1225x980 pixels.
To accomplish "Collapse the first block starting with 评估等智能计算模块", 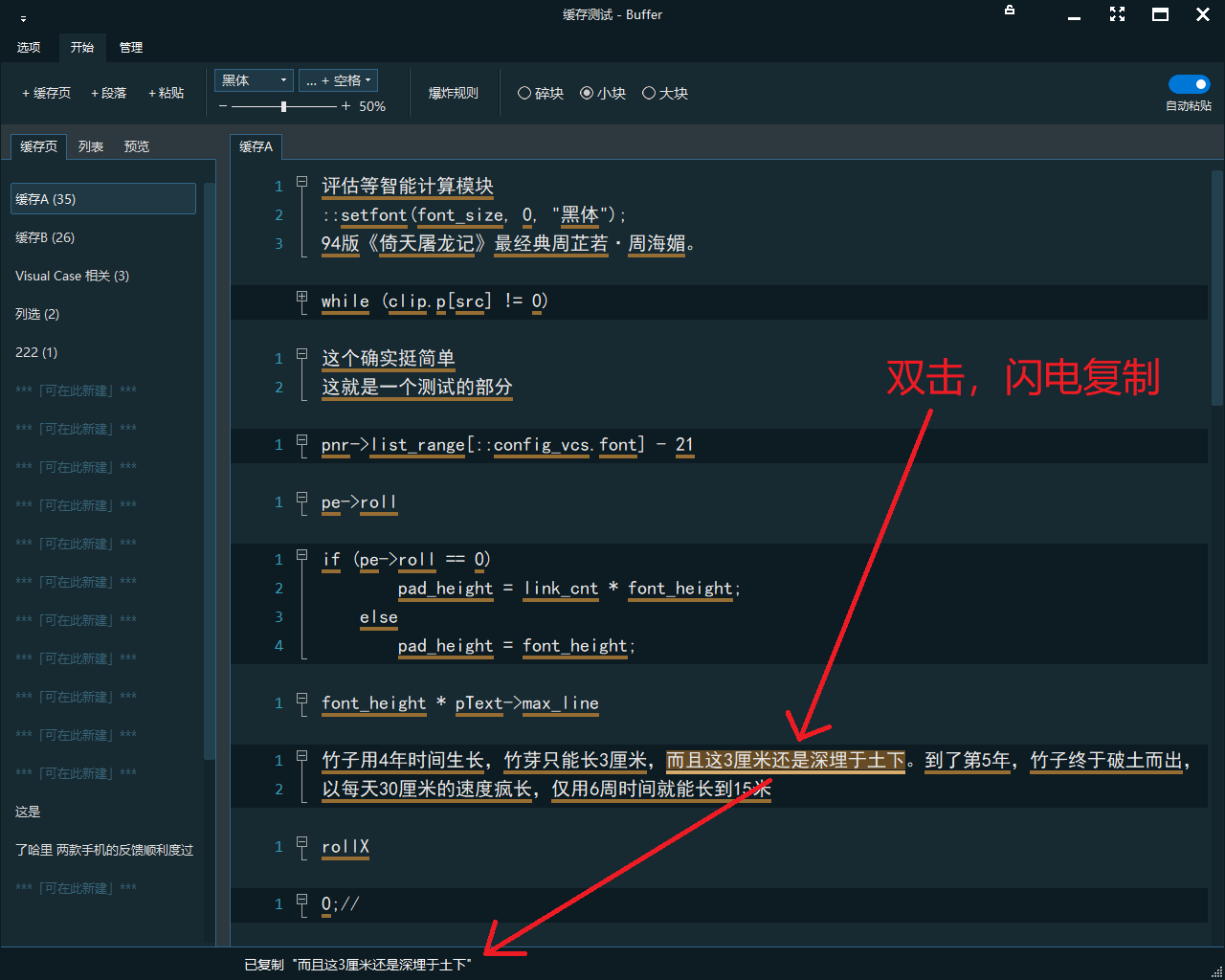I will (x=302, y=182).
